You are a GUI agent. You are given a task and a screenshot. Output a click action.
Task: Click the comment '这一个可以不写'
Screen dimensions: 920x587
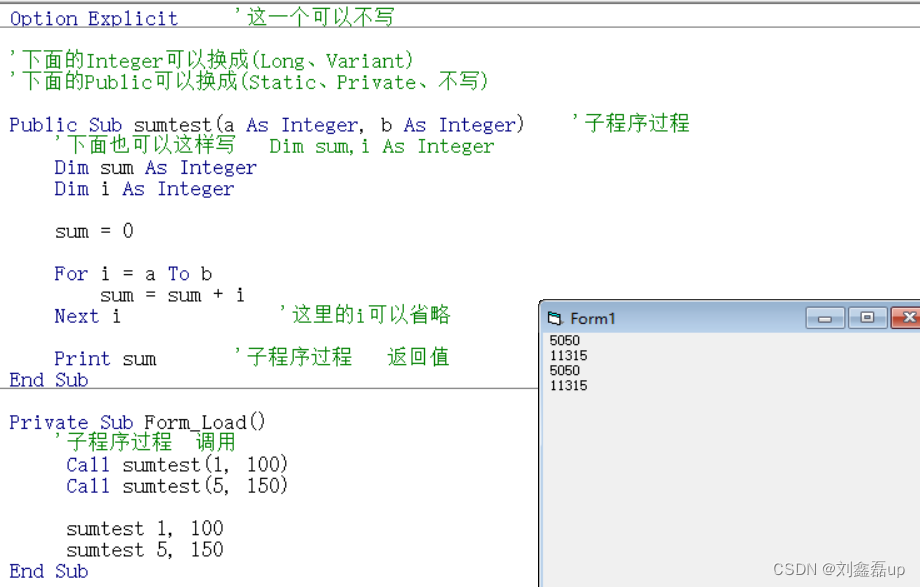[314, 17]
